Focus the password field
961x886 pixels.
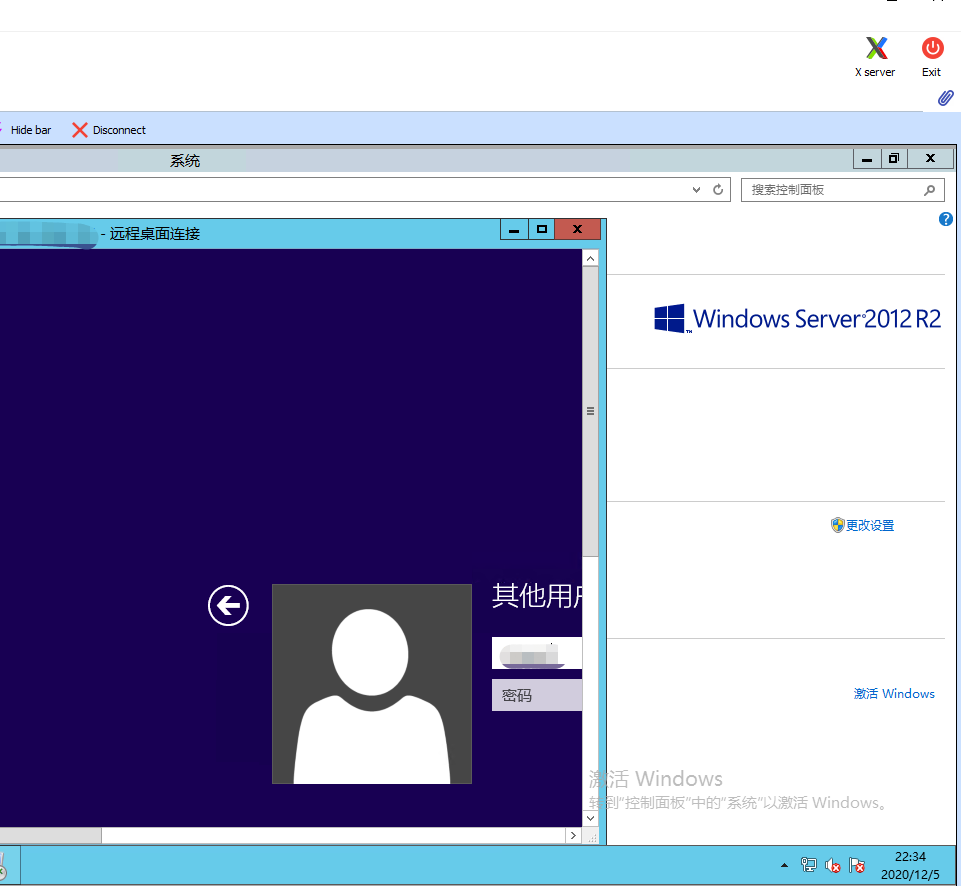(537, 695)
